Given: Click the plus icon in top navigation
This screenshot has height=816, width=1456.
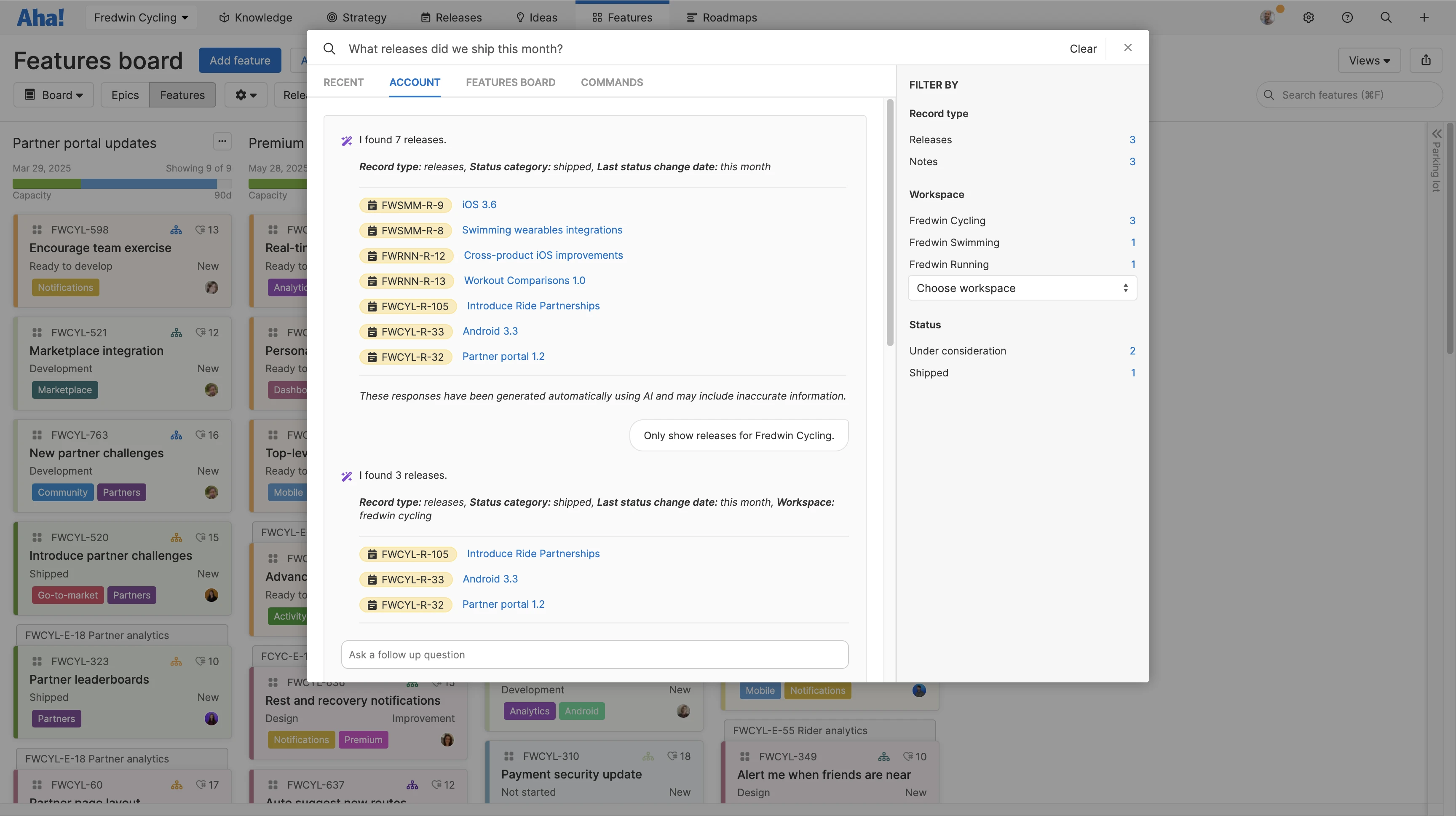Looking at the screenshot, I should [x=1424, y=18].
